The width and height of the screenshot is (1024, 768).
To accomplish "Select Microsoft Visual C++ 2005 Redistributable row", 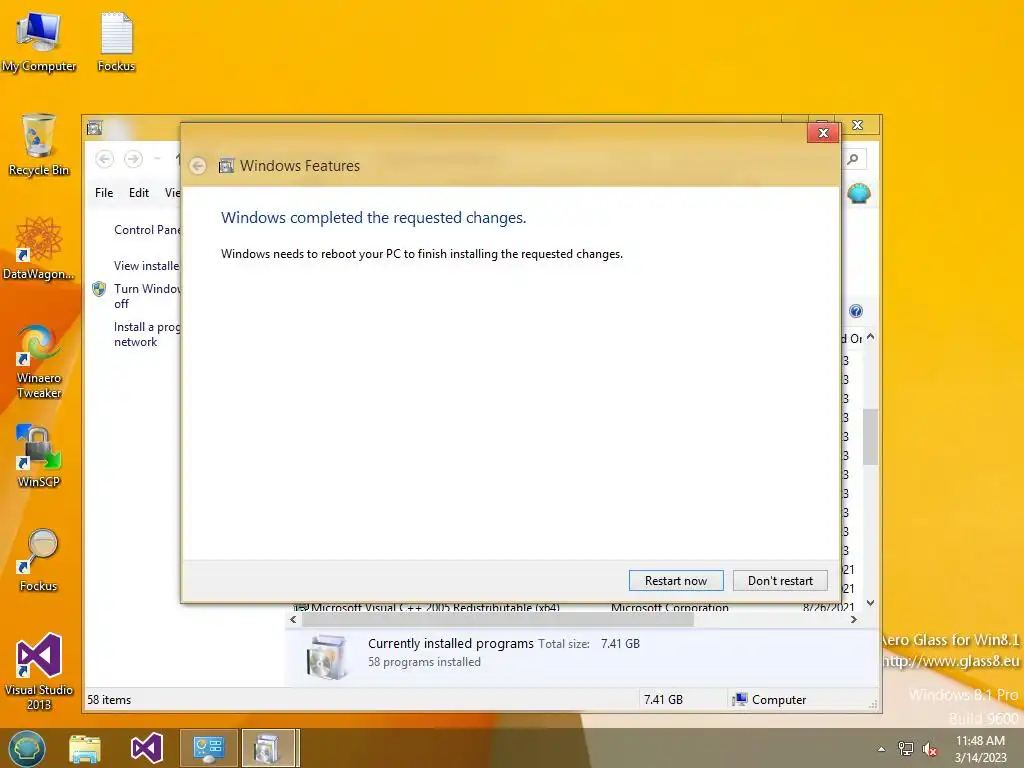I will (575, 607).
